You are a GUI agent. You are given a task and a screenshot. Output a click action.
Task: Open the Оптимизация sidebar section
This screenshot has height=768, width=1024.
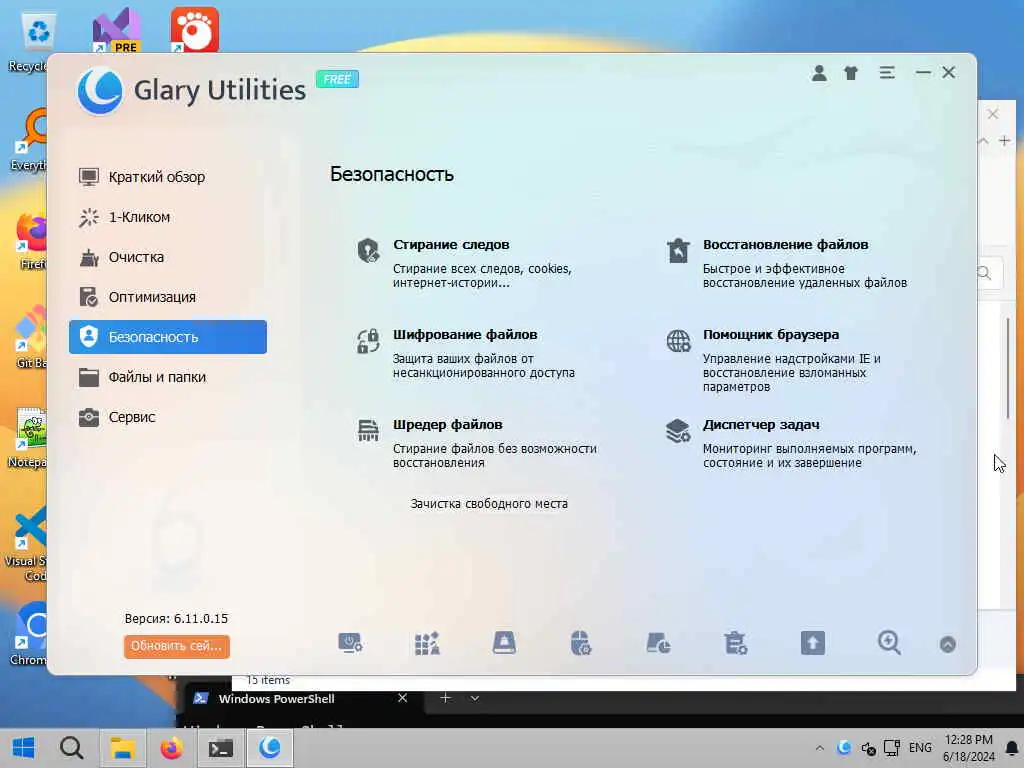[x=168, y=297]
